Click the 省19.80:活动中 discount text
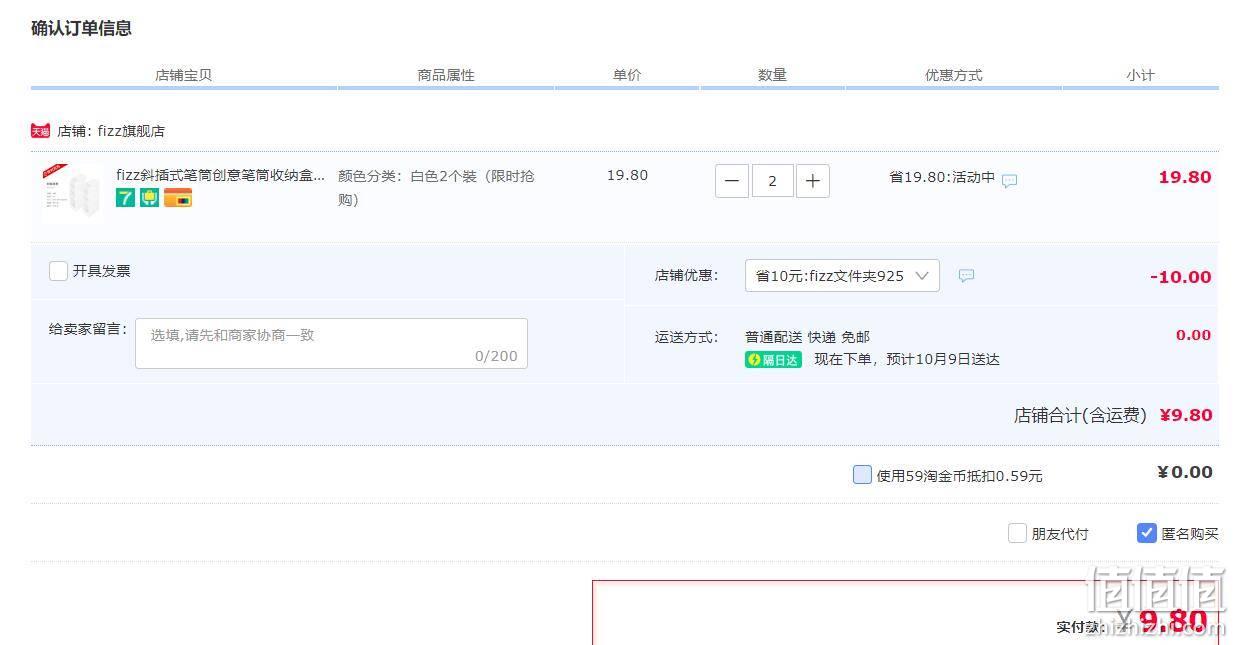1235x645 pixels. tap(942, 177)
